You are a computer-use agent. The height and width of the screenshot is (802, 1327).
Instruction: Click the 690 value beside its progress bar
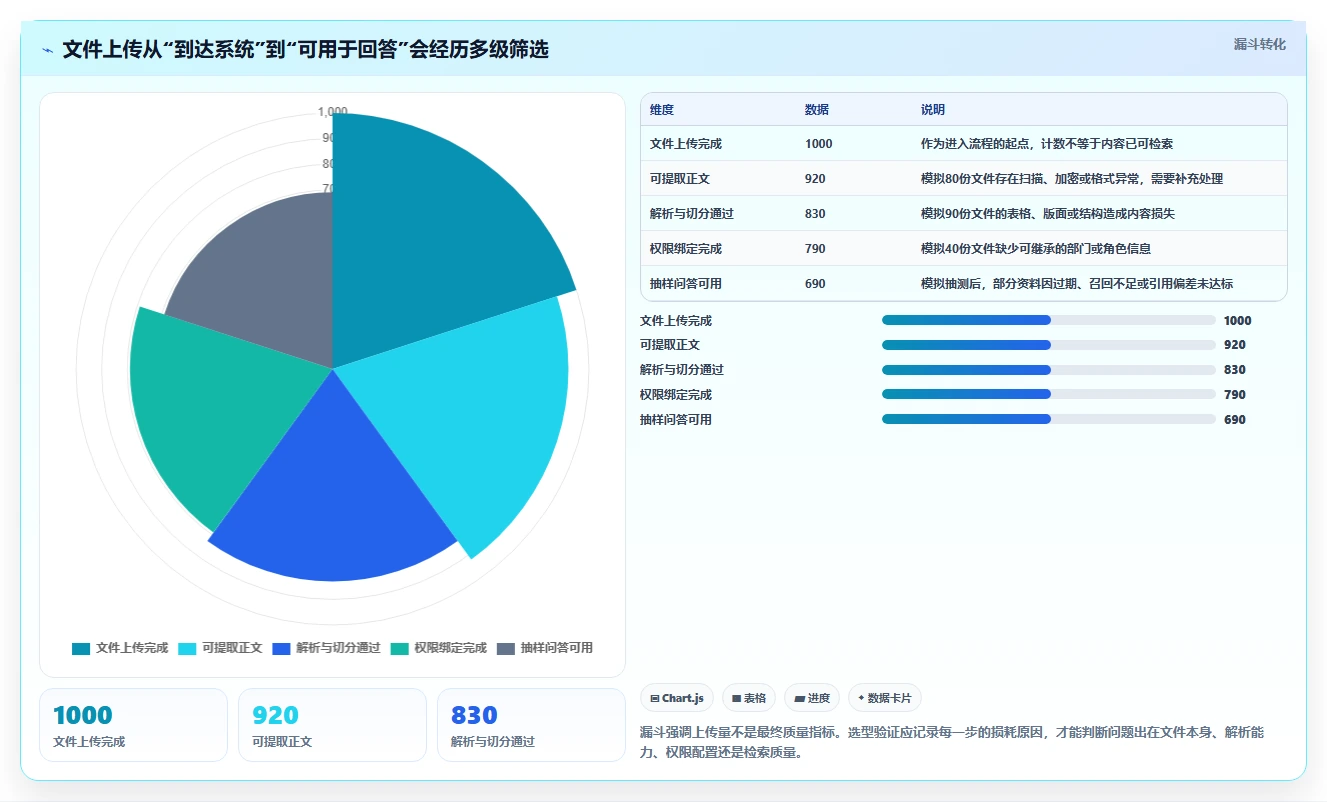coord(1235,420)
